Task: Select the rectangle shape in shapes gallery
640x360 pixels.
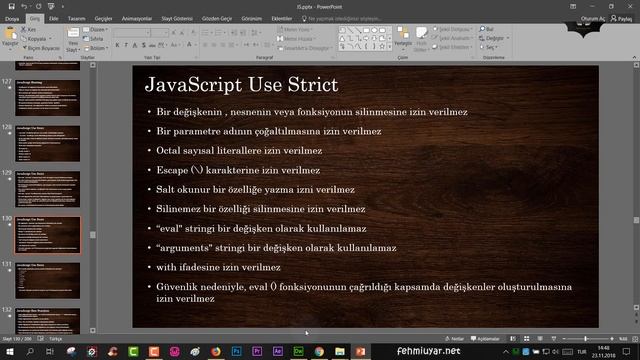Action: [x=366, y=30]
